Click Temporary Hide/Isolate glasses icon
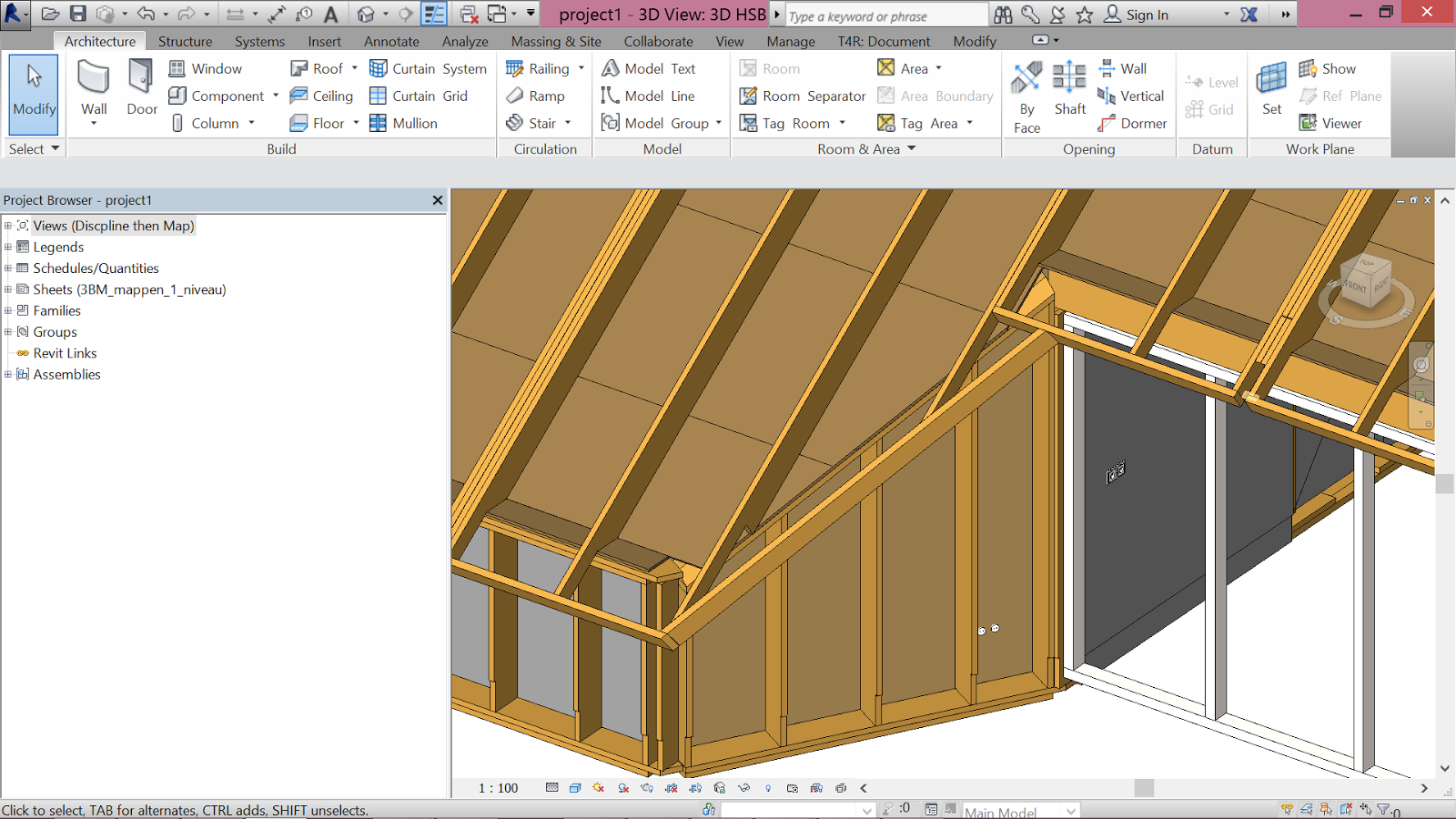The height and width of the screenshot is (819, 1456). 743,788
